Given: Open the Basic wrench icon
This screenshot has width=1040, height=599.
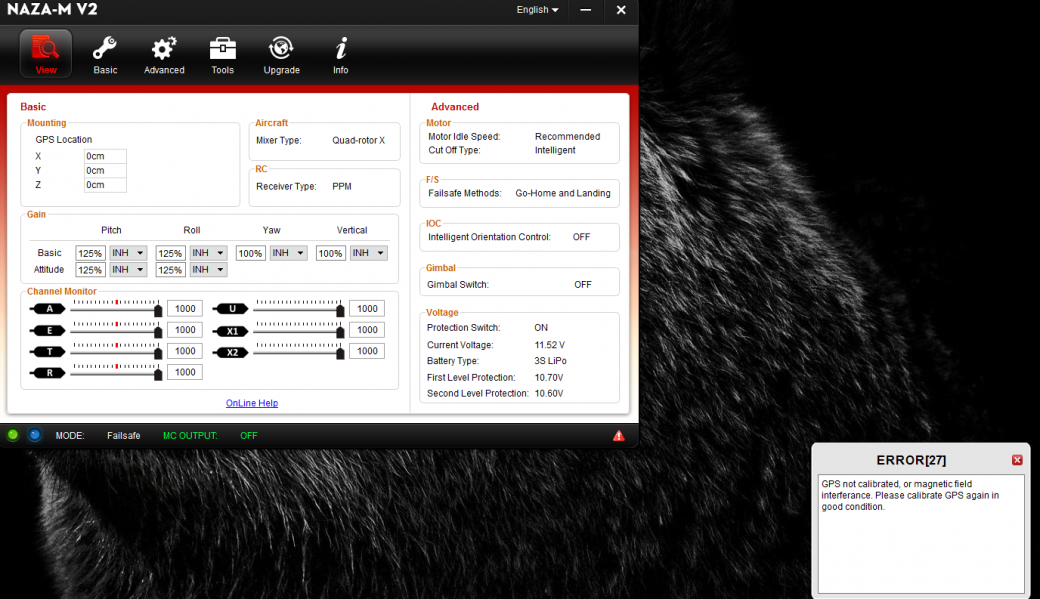Looking at the screenshot, I should click(105, 54).
